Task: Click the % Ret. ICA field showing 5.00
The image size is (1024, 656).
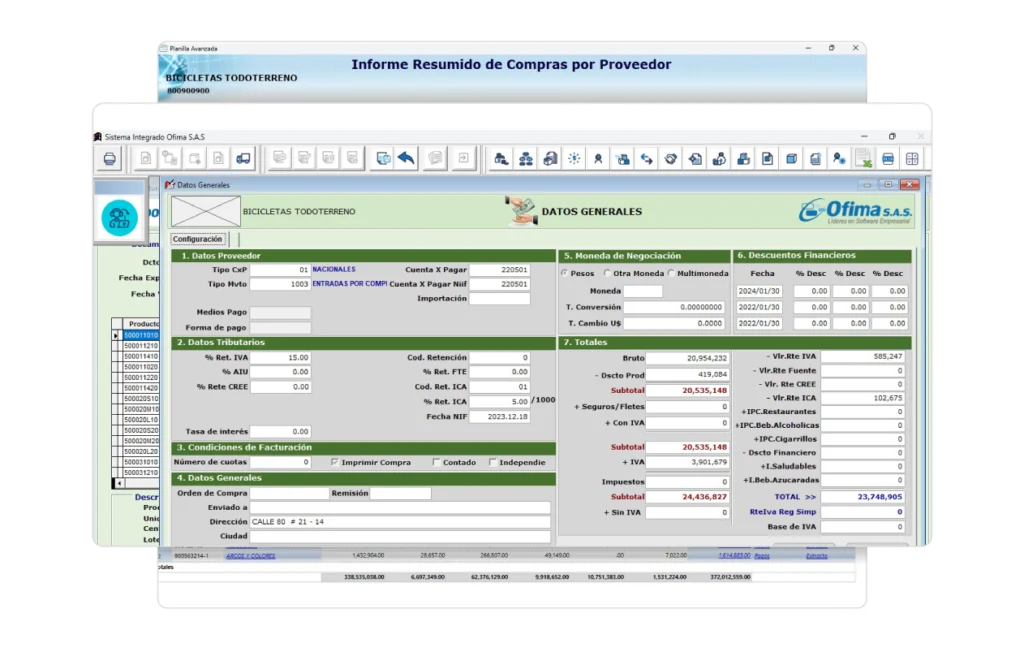Action: pyautogui.click(x=500, y=401)
